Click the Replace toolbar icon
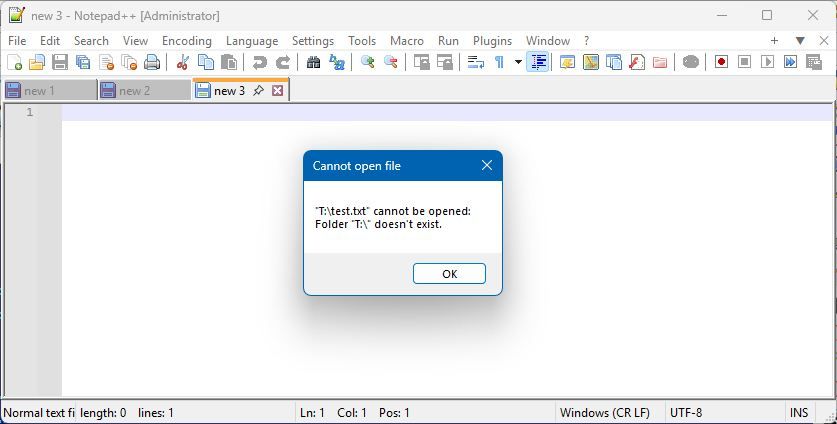Viewport: 837px width, 424px height. 336,62
